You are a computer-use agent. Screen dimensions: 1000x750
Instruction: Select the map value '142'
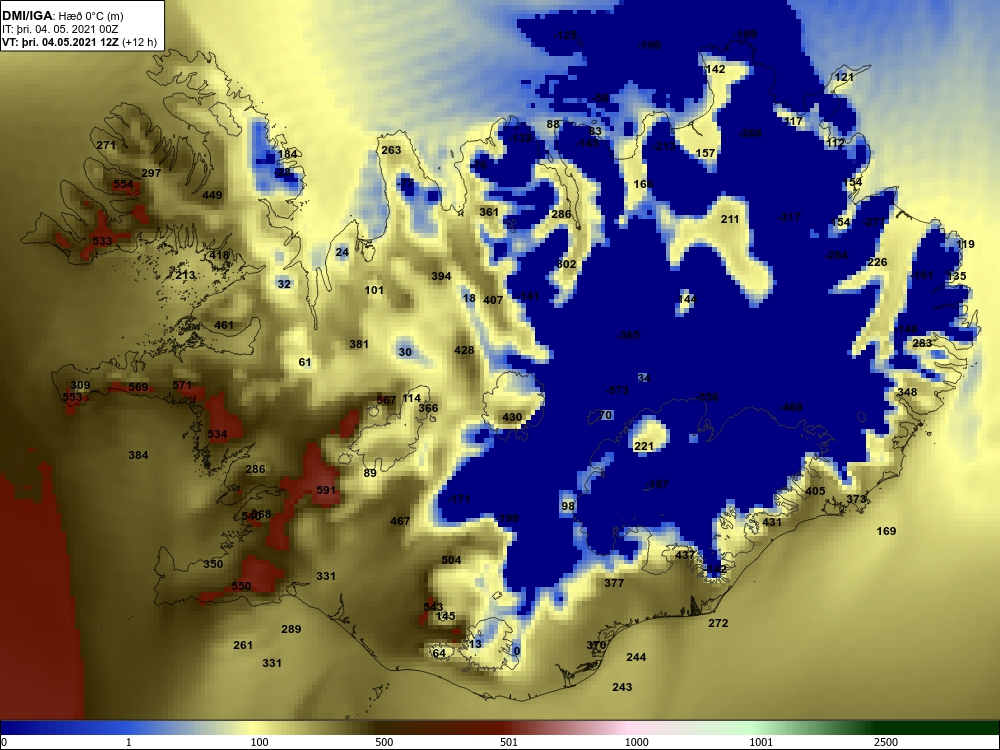coord(716,69)
